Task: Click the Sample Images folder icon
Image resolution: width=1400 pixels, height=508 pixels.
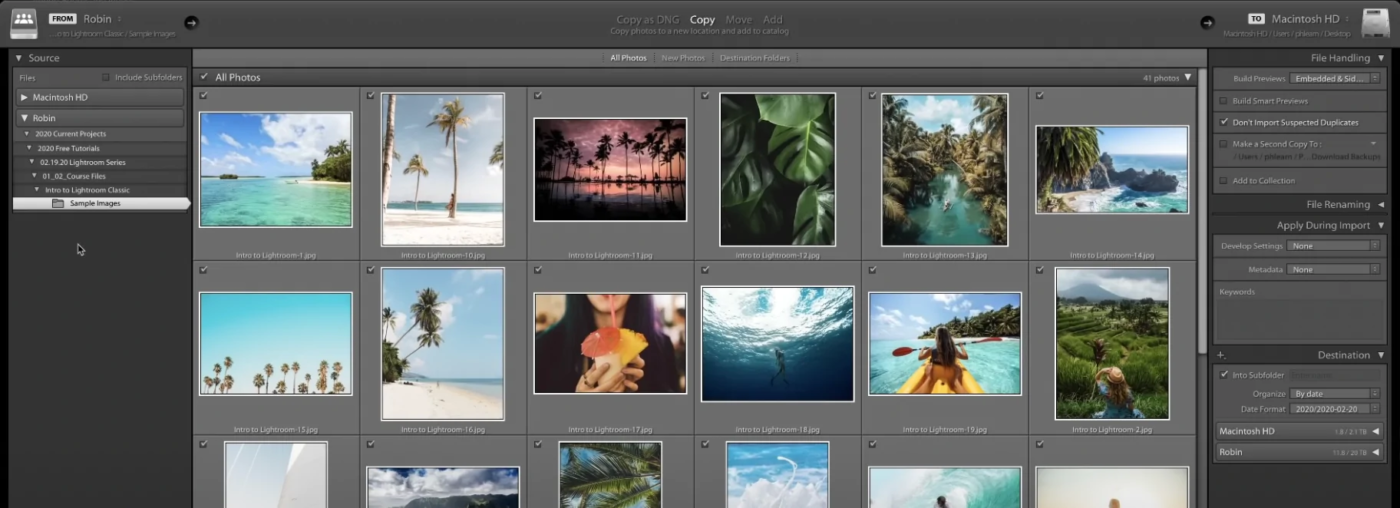Action: (x=58, y=204)
